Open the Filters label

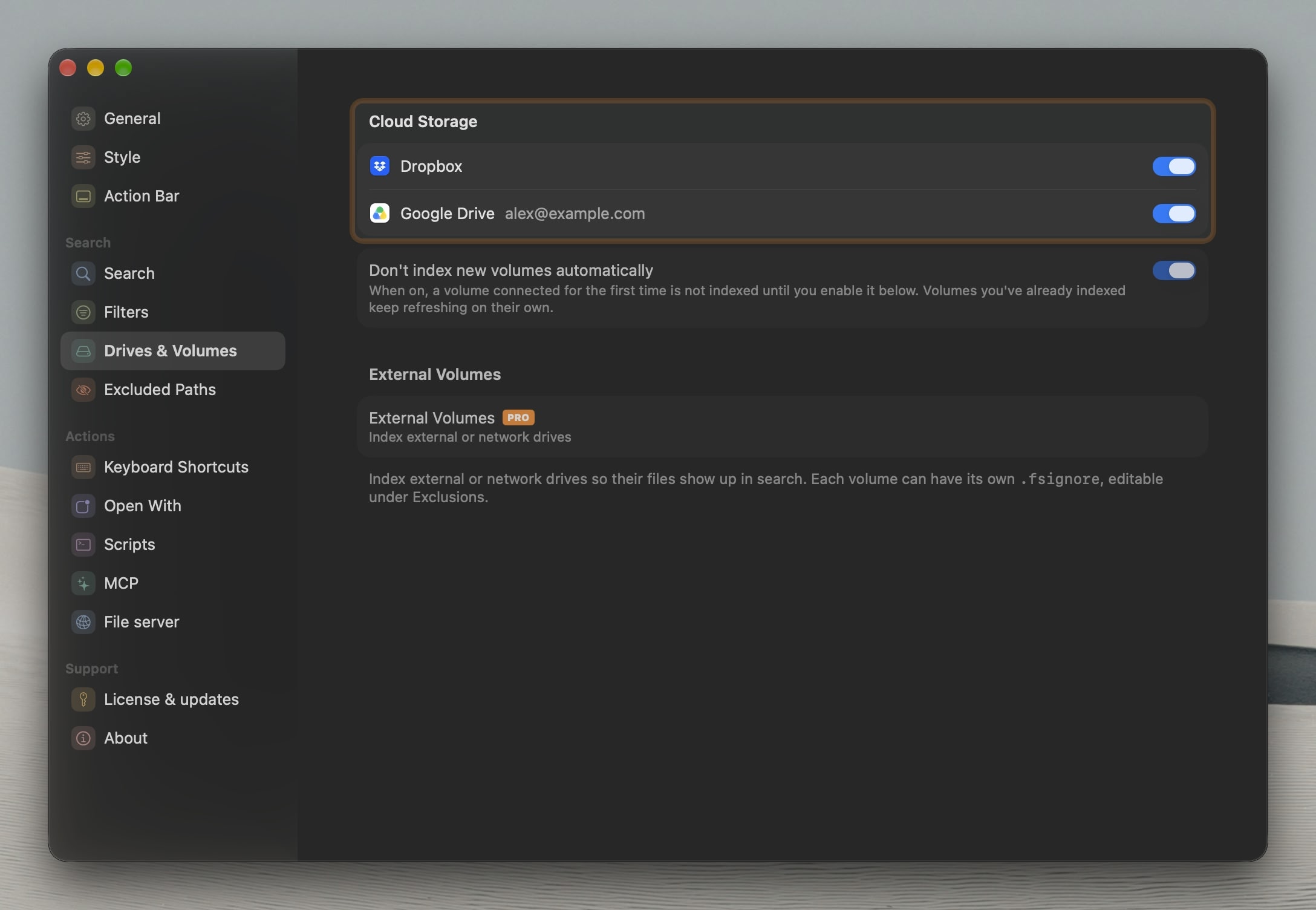(126, 312)
